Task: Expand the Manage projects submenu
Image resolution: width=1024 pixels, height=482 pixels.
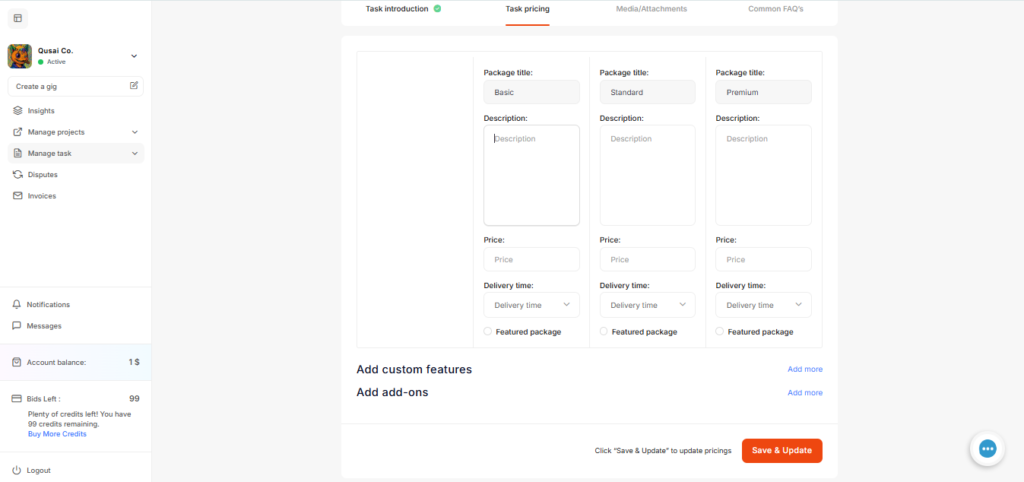Action: tap(134, 132)
